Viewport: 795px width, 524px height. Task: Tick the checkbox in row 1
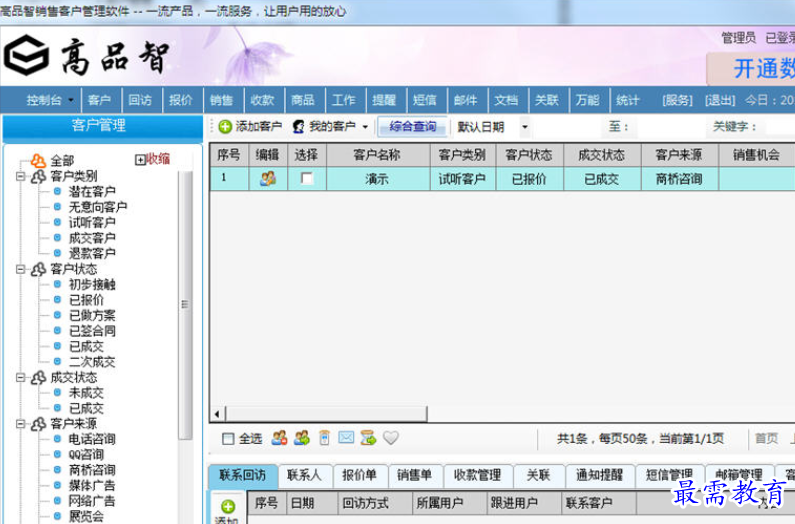(x=307, y=179)
